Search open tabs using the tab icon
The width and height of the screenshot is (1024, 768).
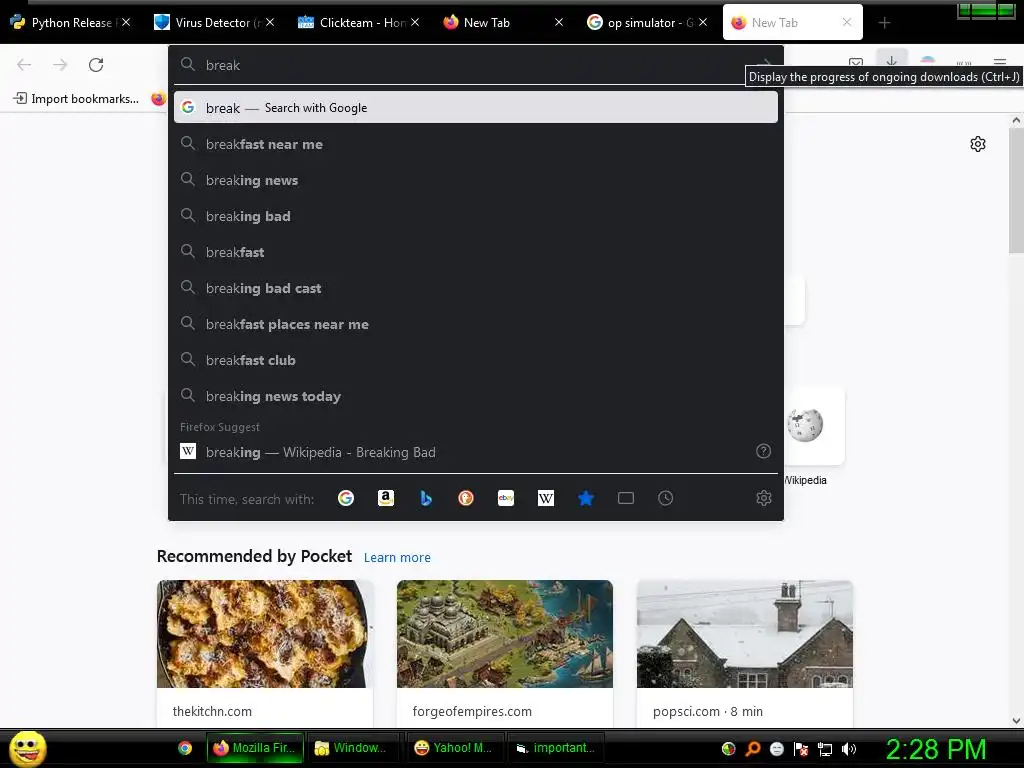click(x=626, y=498)
